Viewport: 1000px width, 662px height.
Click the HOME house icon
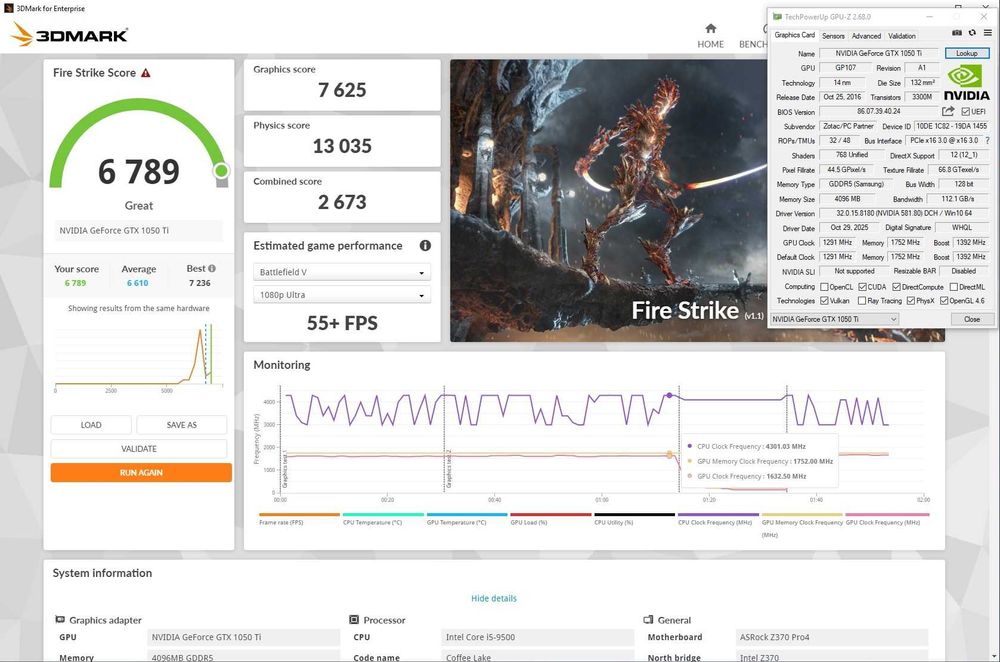point(710,29)
